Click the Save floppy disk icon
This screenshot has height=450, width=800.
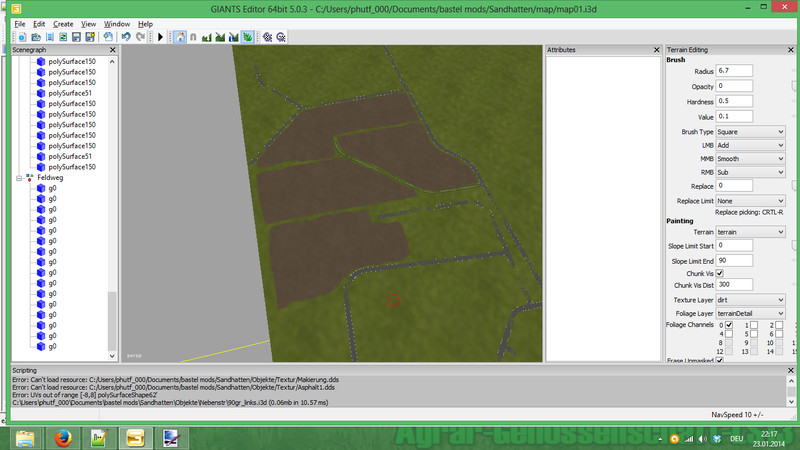point(76,37)
